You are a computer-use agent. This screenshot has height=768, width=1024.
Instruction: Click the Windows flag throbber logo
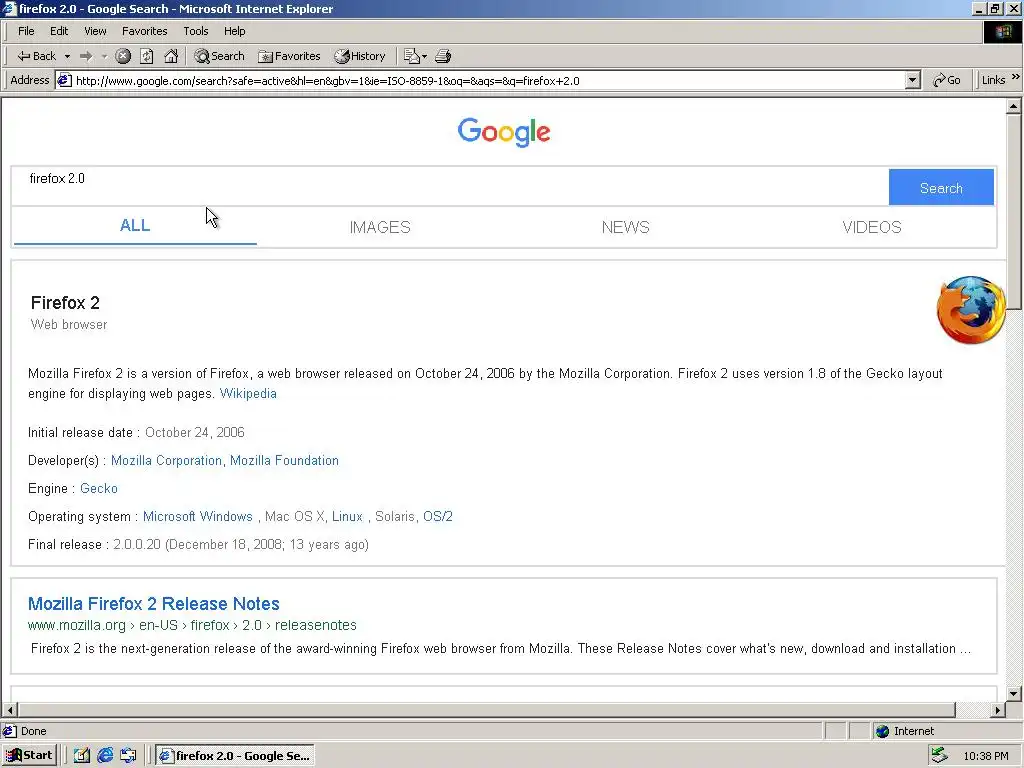point(1003,31)
